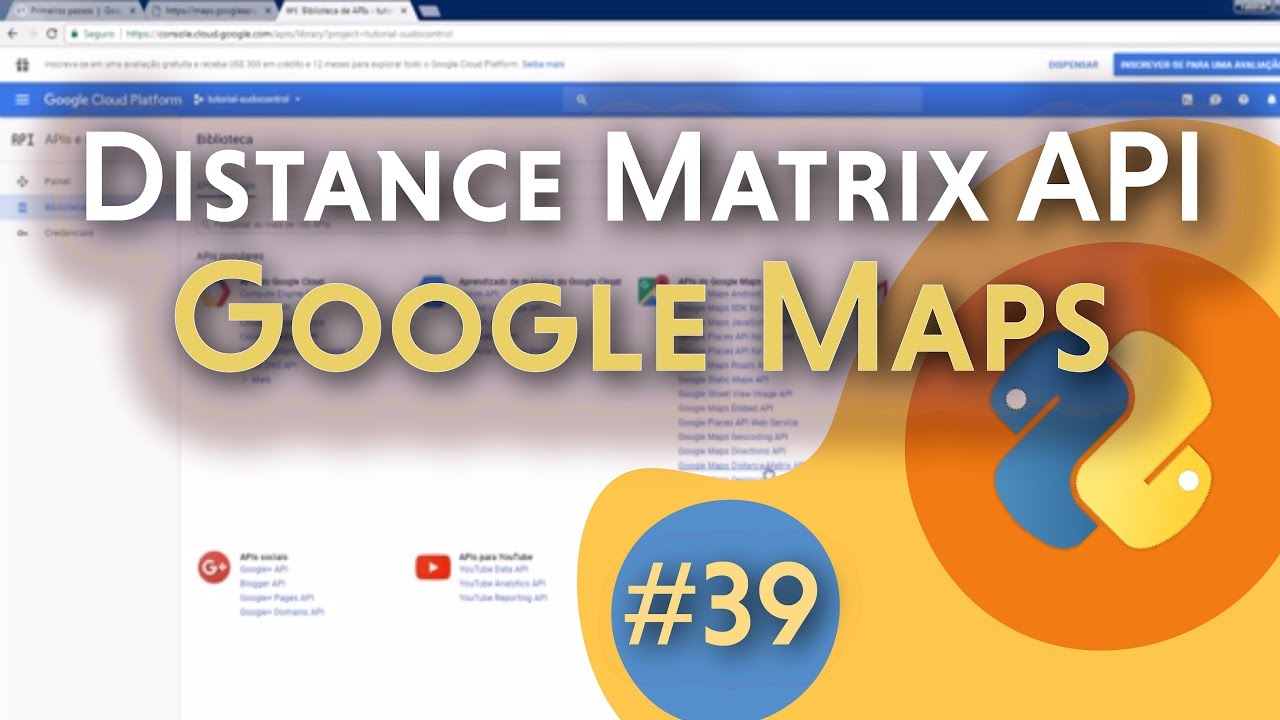Click the browser forward arrow
Viewport: 1280px width, 720px height.
click(32, 33)
